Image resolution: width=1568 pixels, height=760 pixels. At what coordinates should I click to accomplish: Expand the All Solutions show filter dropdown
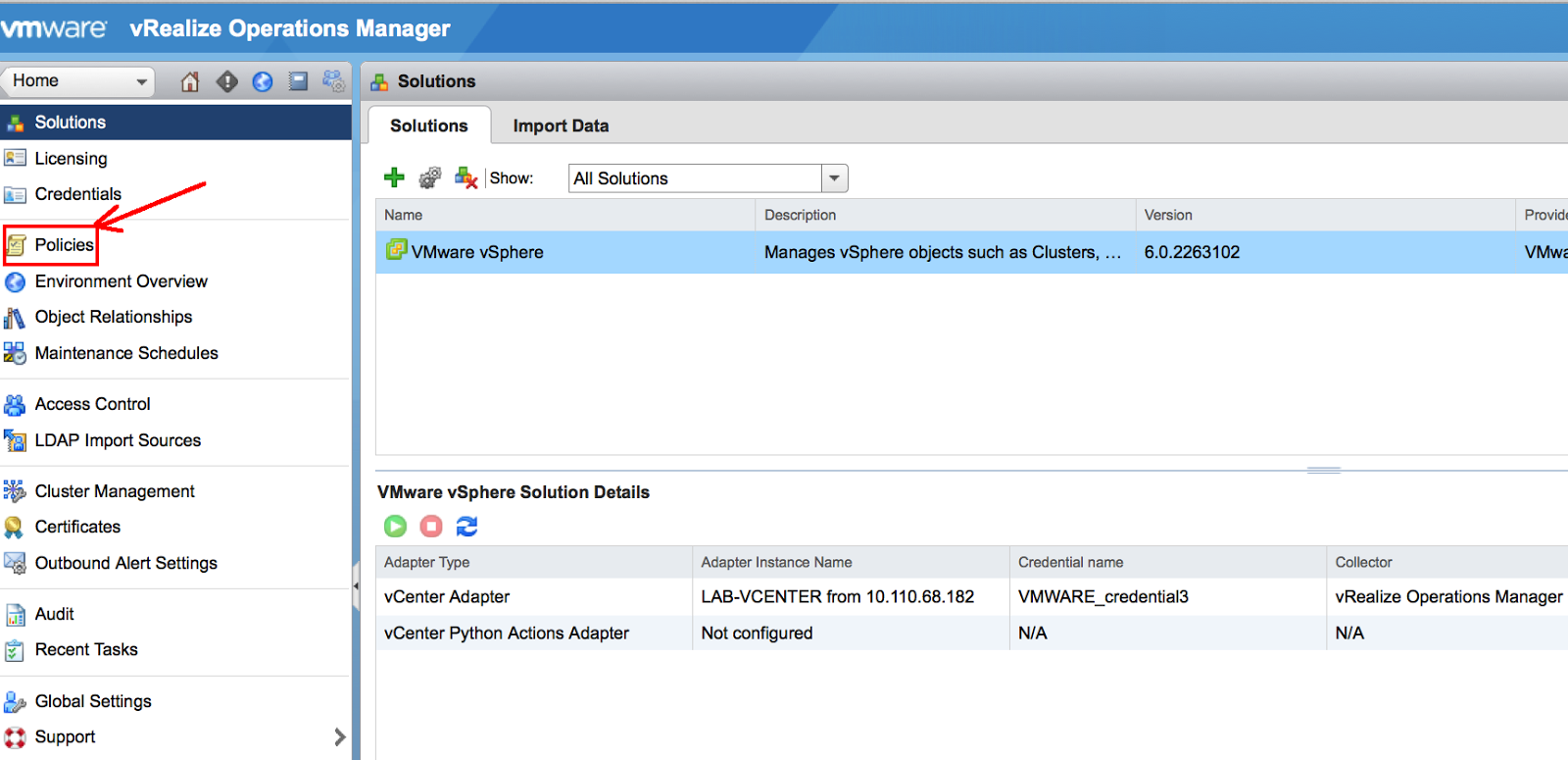coord(834,178)
